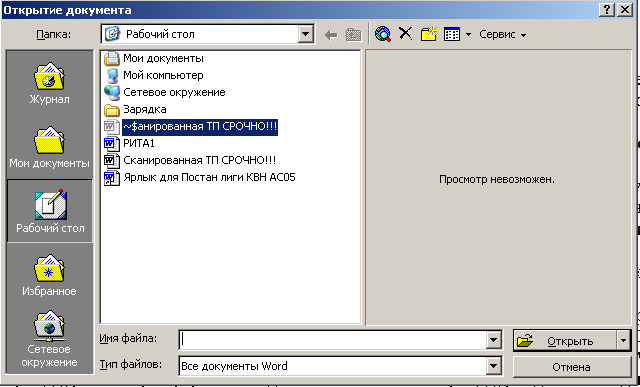
Task: Create a new folder
Action: [x=429, y=34]
